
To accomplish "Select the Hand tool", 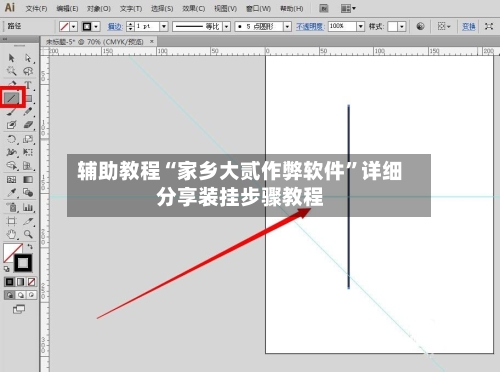I will [11, 234].
